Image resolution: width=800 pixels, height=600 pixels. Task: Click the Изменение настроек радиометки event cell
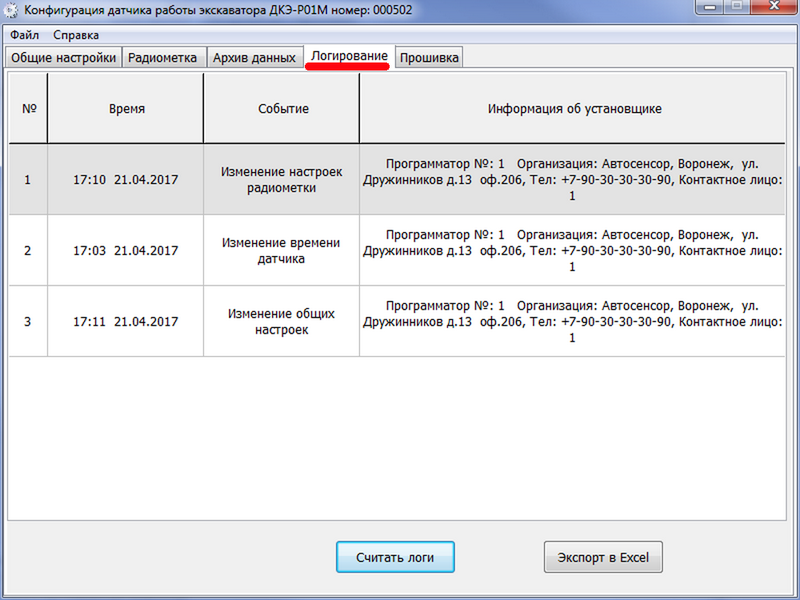point(282,180)
